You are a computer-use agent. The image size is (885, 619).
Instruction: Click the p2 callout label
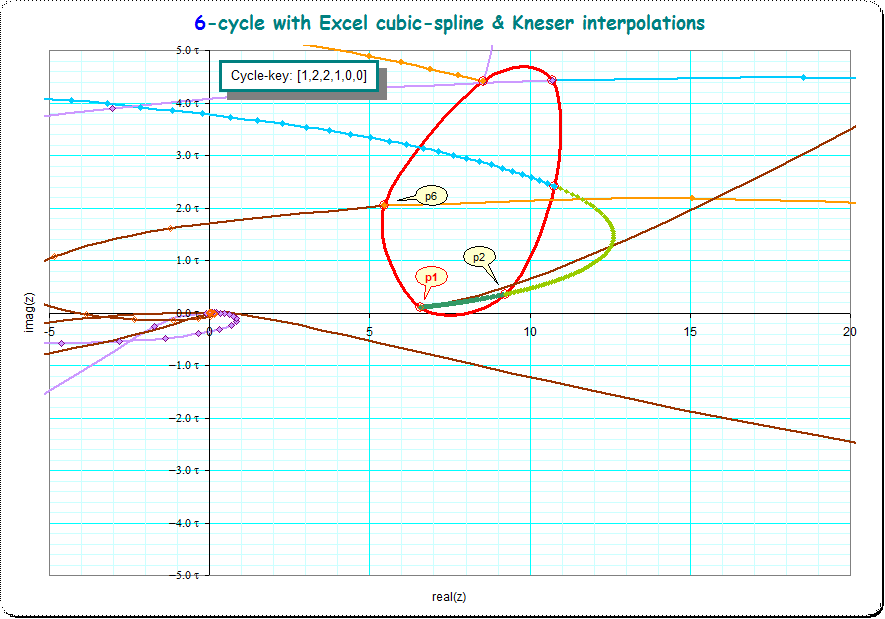coord(479,257)
